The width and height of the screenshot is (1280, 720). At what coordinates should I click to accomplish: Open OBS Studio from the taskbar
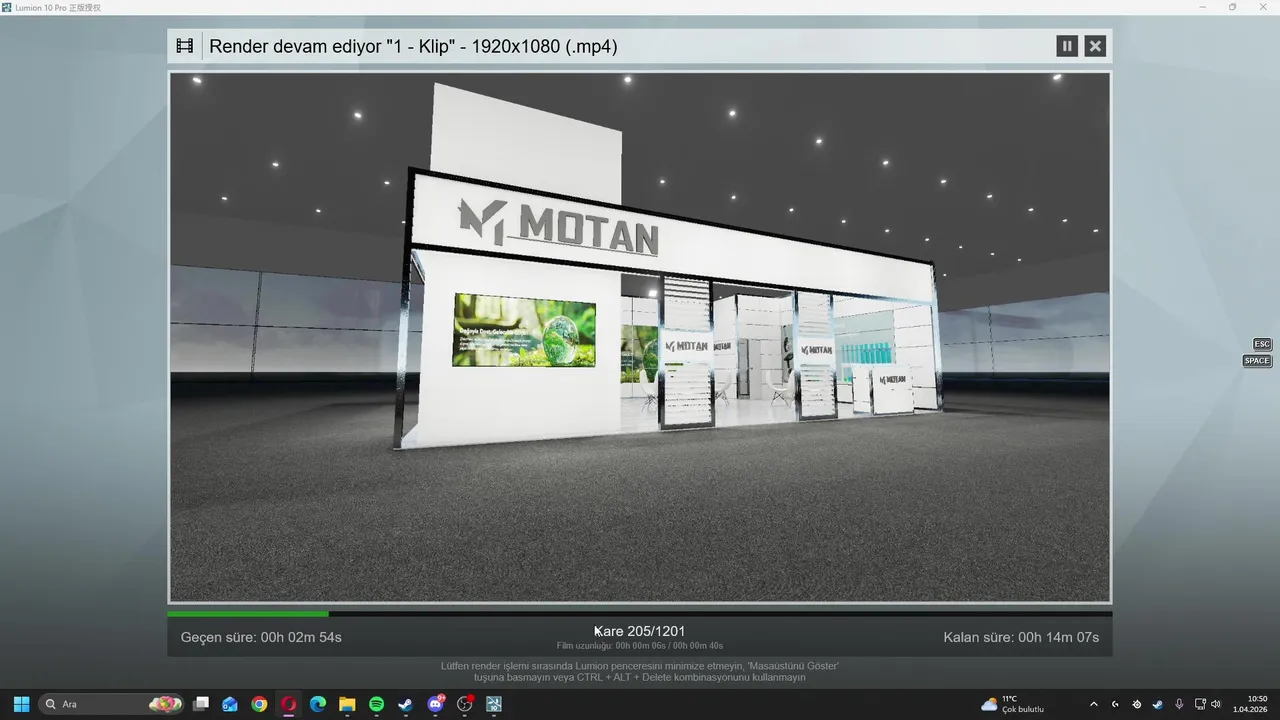464,704
